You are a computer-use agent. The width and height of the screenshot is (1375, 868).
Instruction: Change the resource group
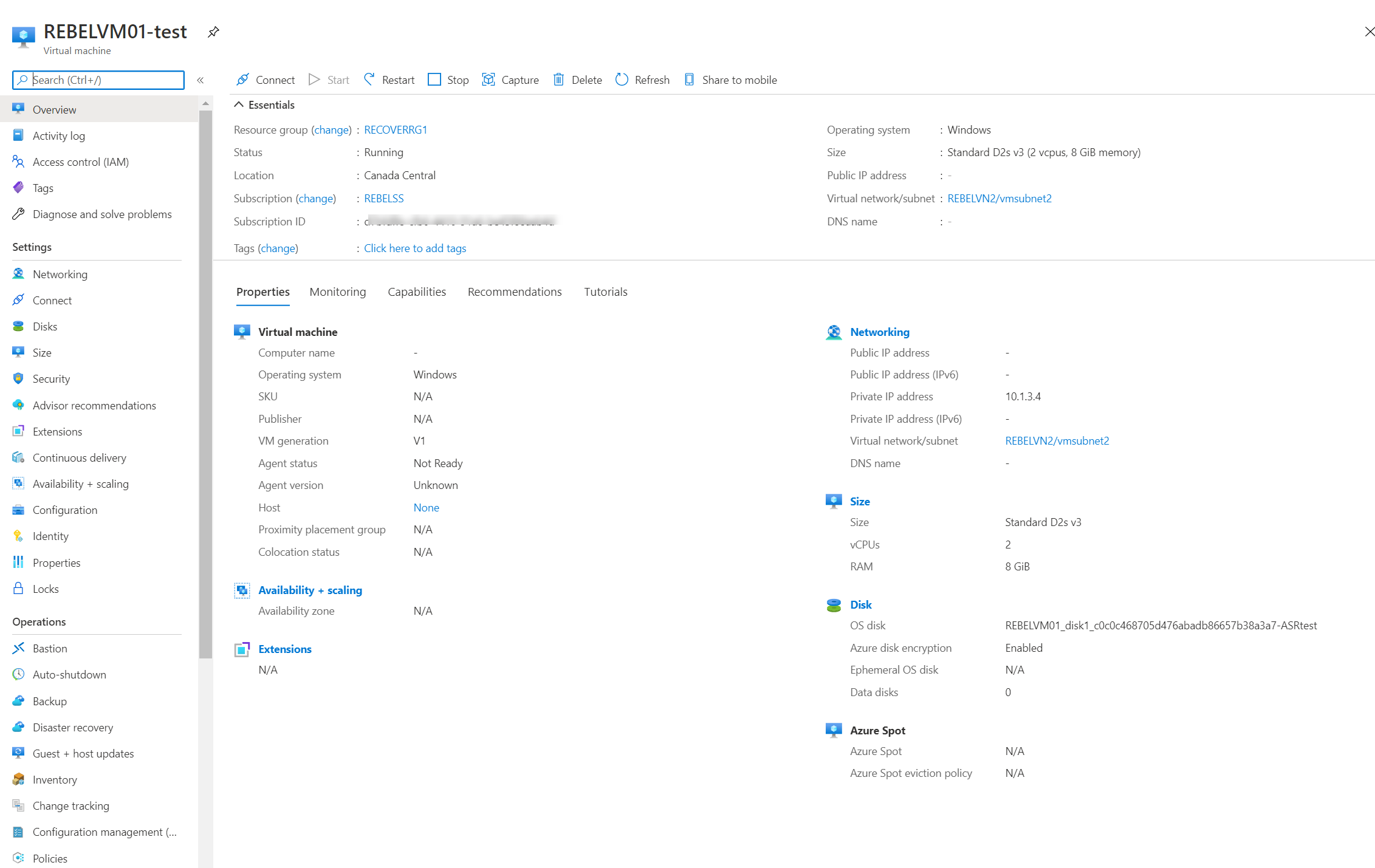[x=331, y=129]
